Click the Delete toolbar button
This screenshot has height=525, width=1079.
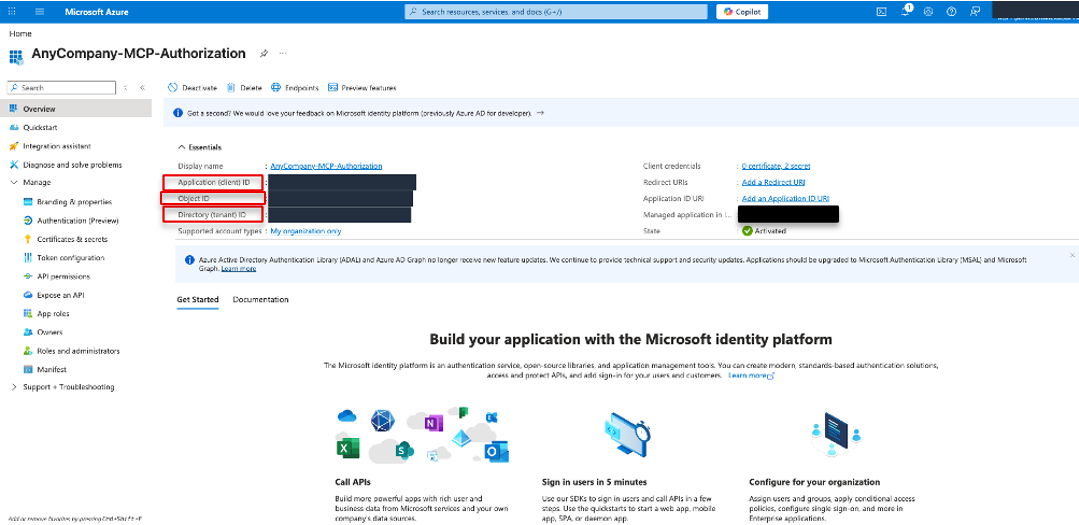click(245, 88)
